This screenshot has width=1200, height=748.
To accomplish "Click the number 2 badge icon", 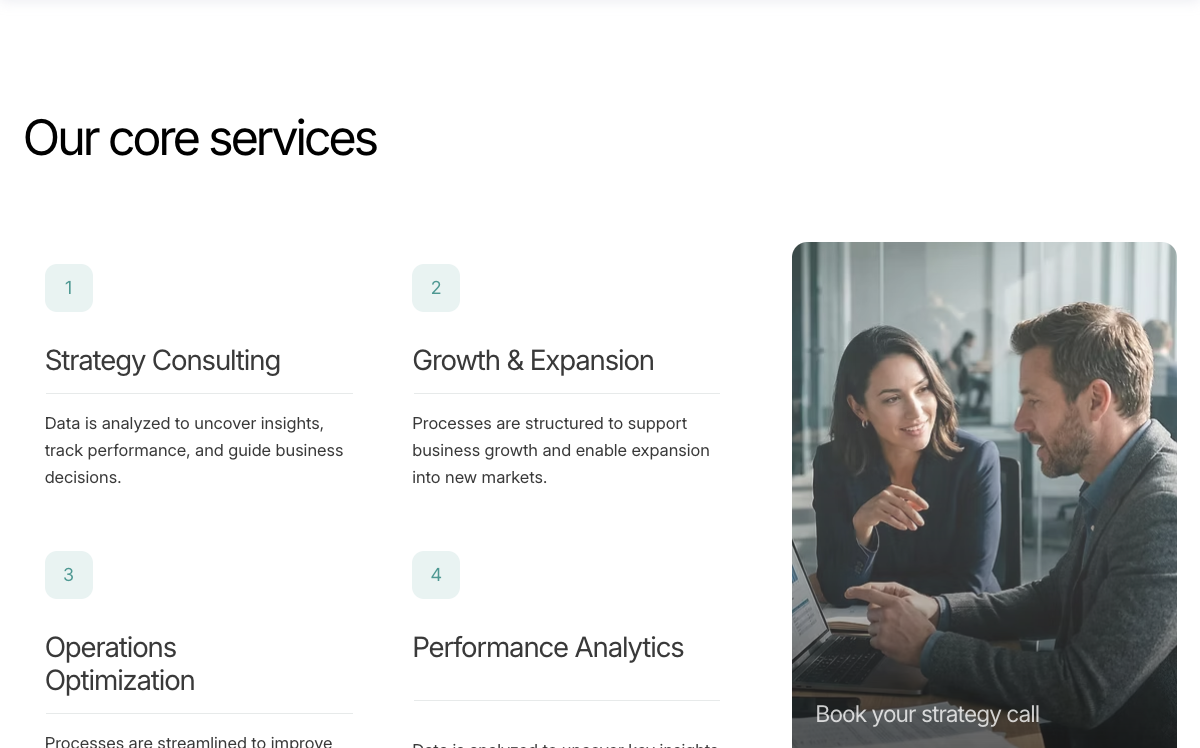I will (x=436, y=288).
